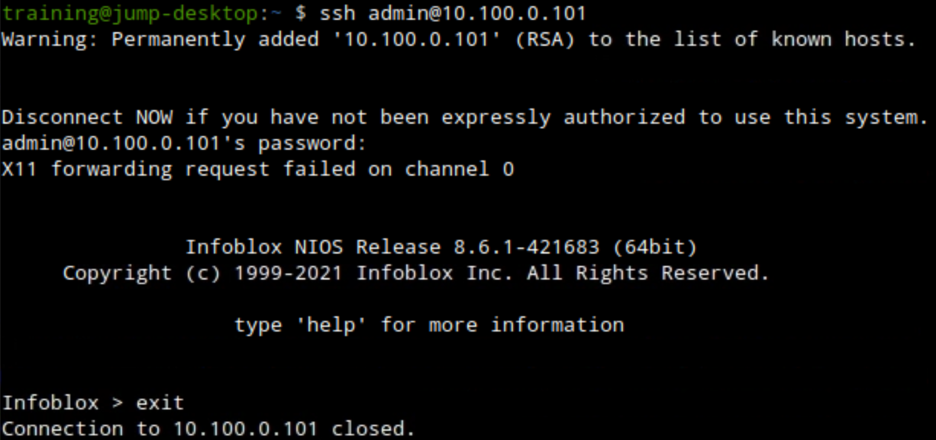Click the "Infoblox >" CLI prompt
936x440 pixels.
click(63, 403)
